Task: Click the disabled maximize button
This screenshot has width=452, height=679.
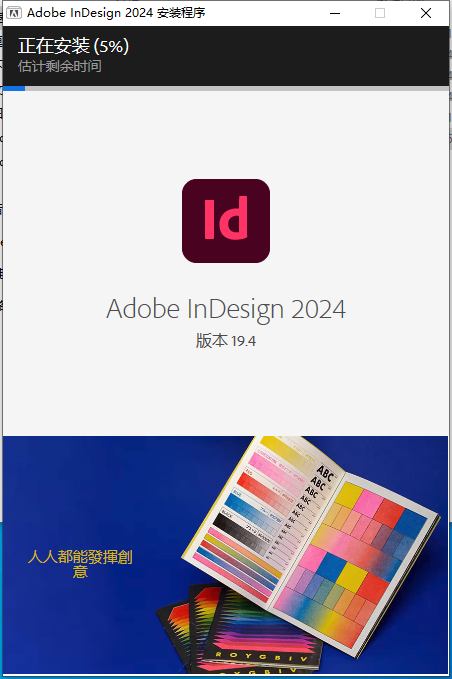Action: 380,13
